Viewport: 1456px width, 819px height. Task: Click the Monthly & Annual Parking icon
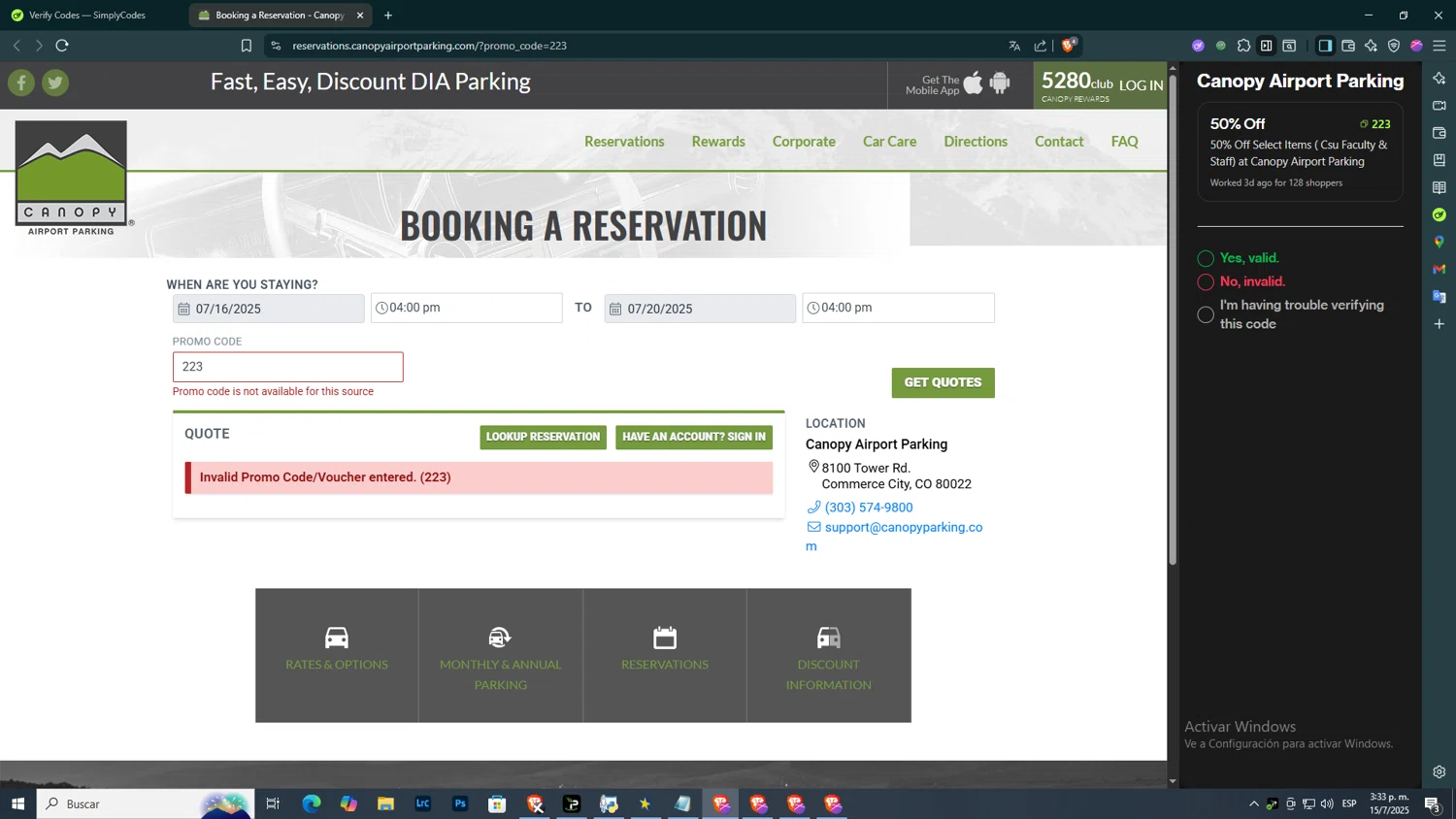pyautogui.click(x=500, y=638)
